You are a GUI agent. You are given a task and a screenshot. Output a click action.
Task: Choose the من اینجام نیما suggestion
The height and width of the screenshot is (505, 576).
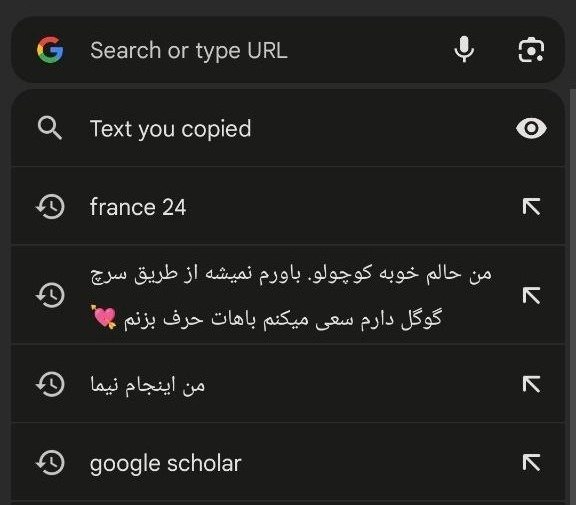[288, 384]
